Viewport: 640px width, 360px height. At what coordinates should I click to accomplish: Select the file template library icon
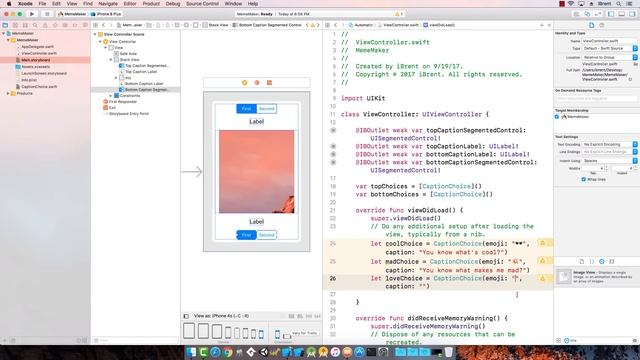[582, 261]
